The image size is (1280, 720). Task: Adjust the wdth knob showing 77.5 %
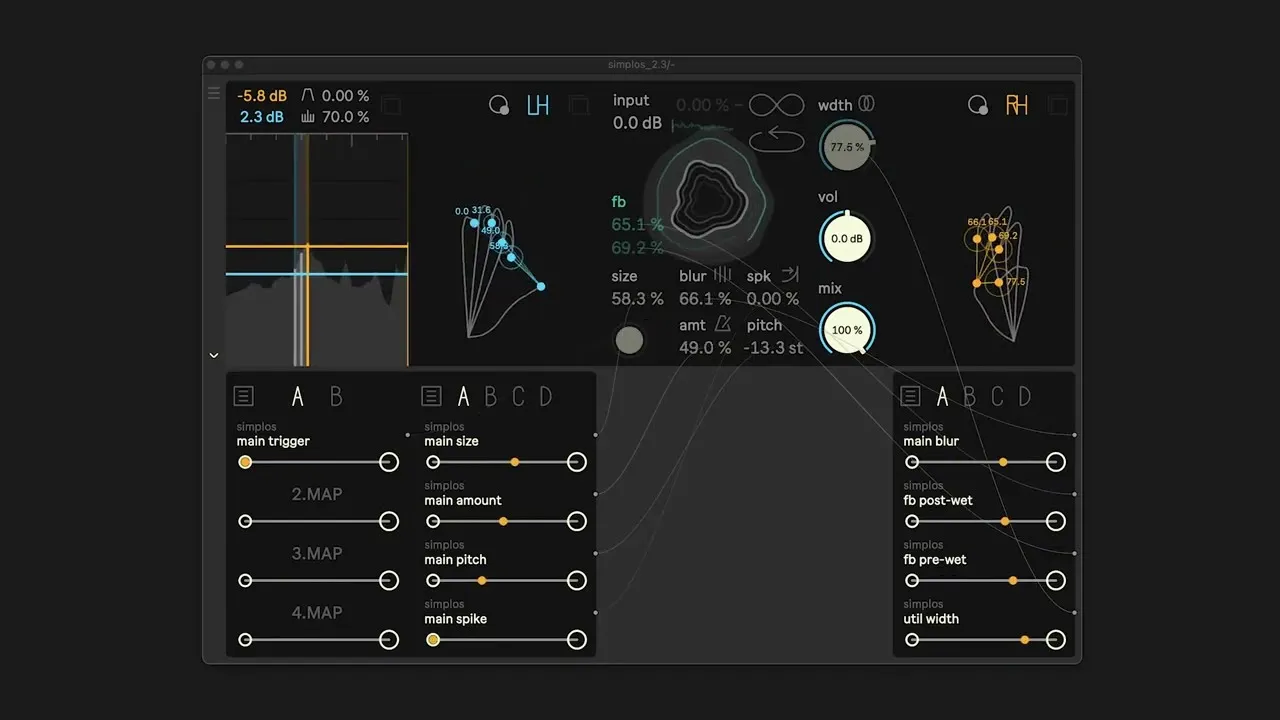pyautogui.click(x=846, y=147)
